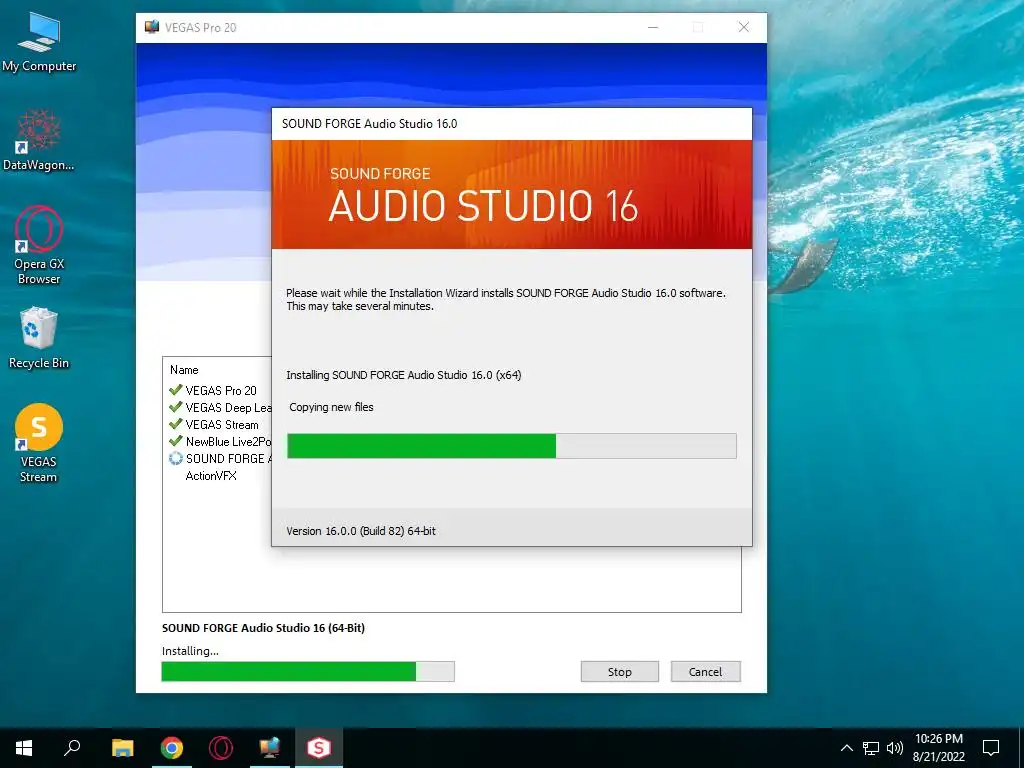Image resolution: width=1024 pixels, height=768 pixels.
Task: Click the clock showing 10:26 PM
Action: coord(938,739)
